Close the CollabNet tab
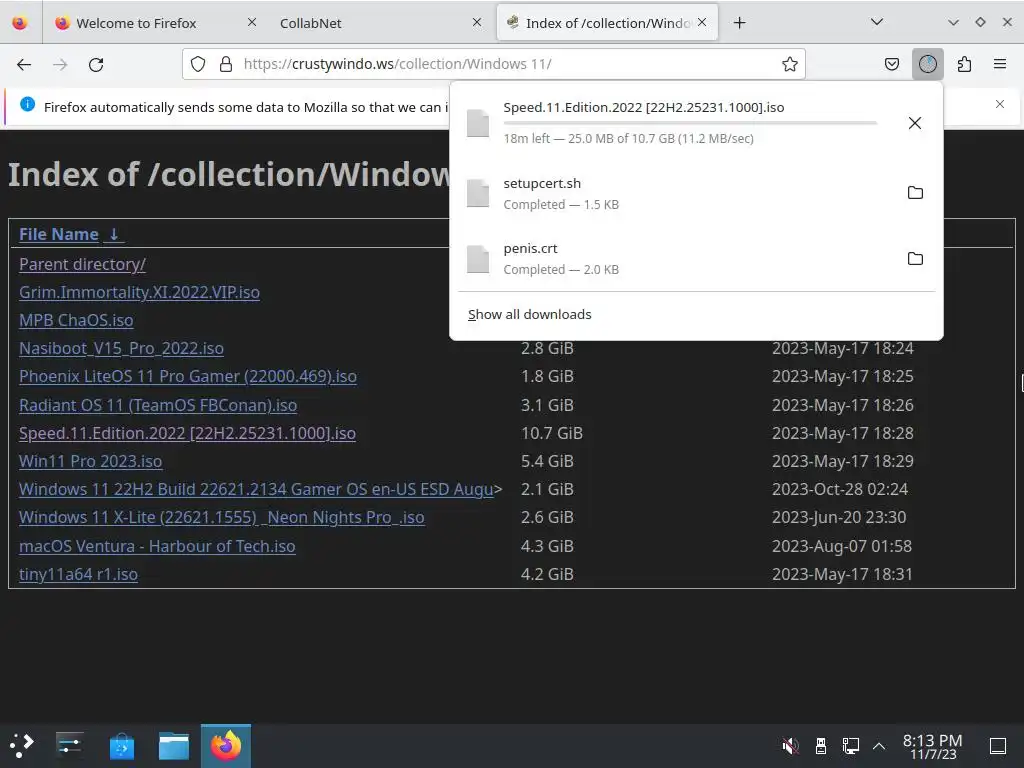 (x=477, y=22)
